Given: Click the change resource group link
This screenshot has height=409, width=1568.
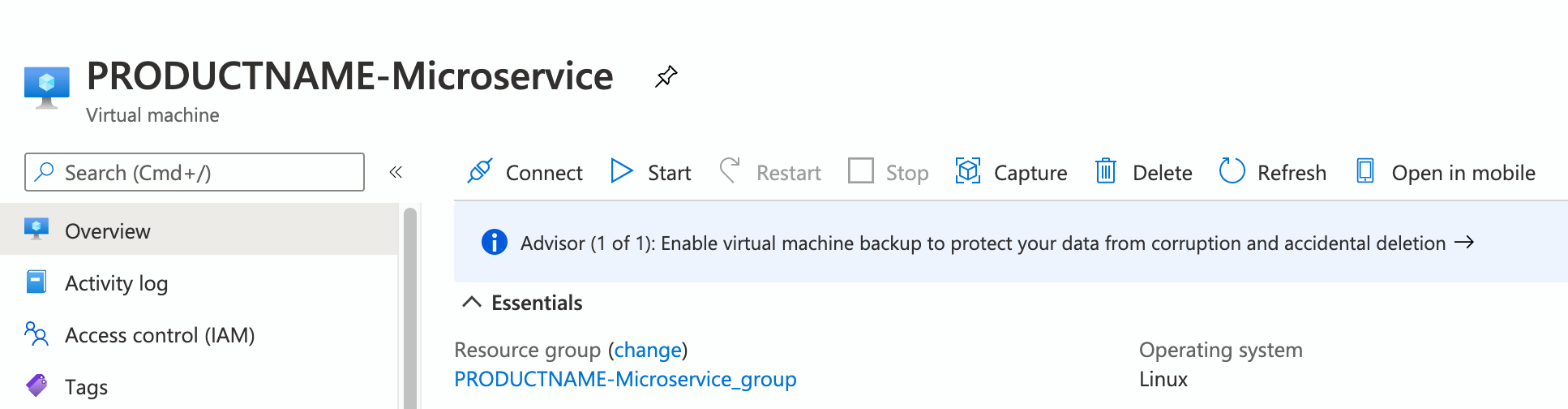Looking at the screenshot, I should [648, 350].
